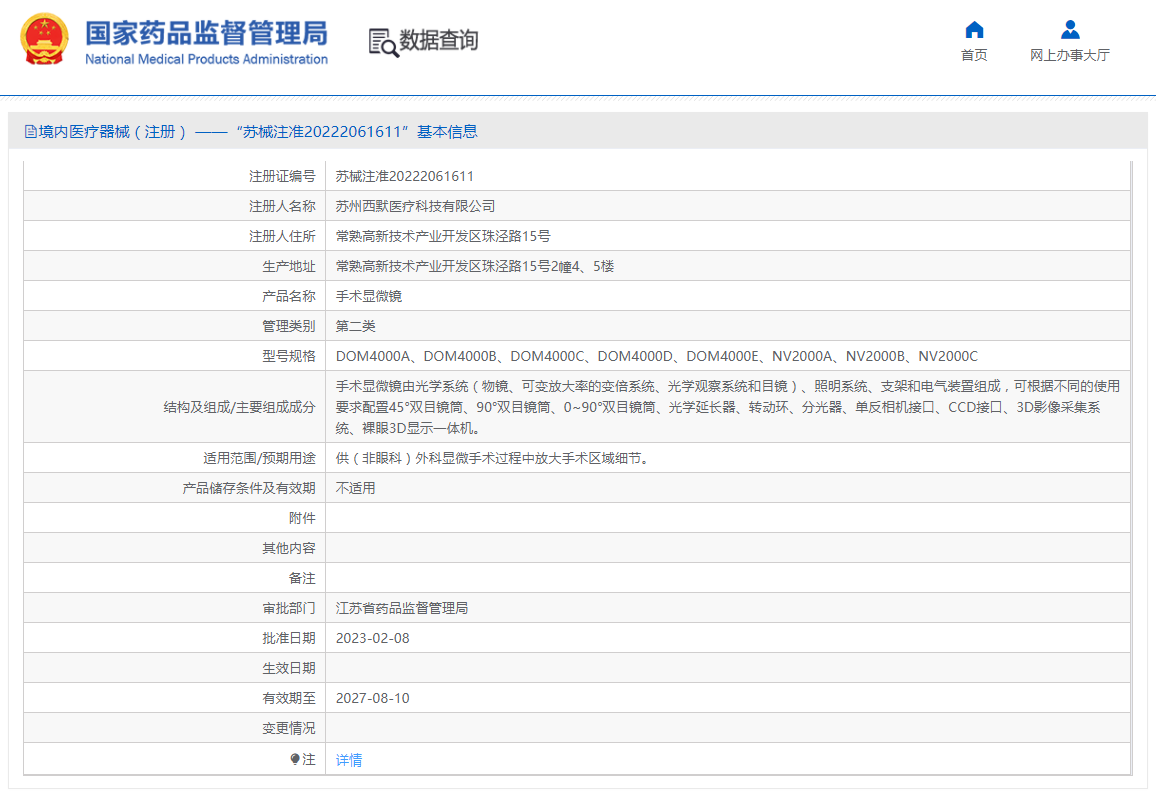Image resolution: width=1156 pixels, height=793 pixels.
Task: Click the model list starting DOM4000A
Action: point(657,357)
